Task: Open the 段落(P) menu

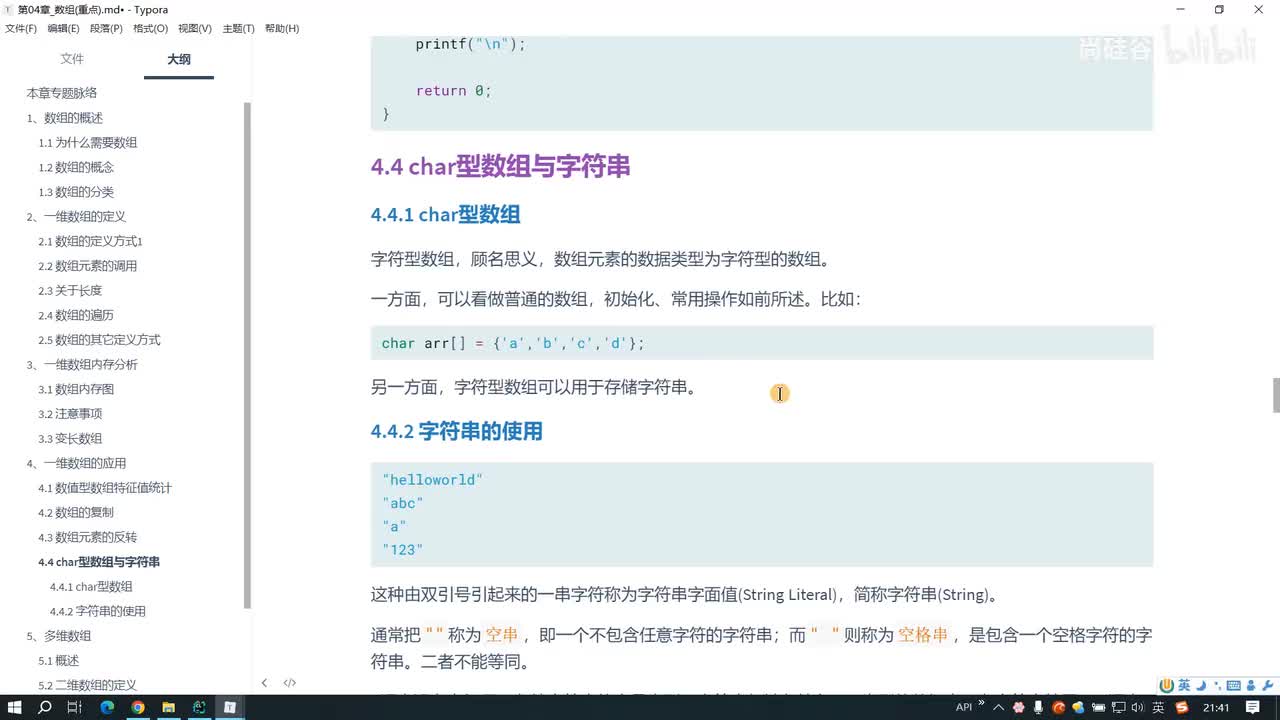Action: click(x=106, y=28)
